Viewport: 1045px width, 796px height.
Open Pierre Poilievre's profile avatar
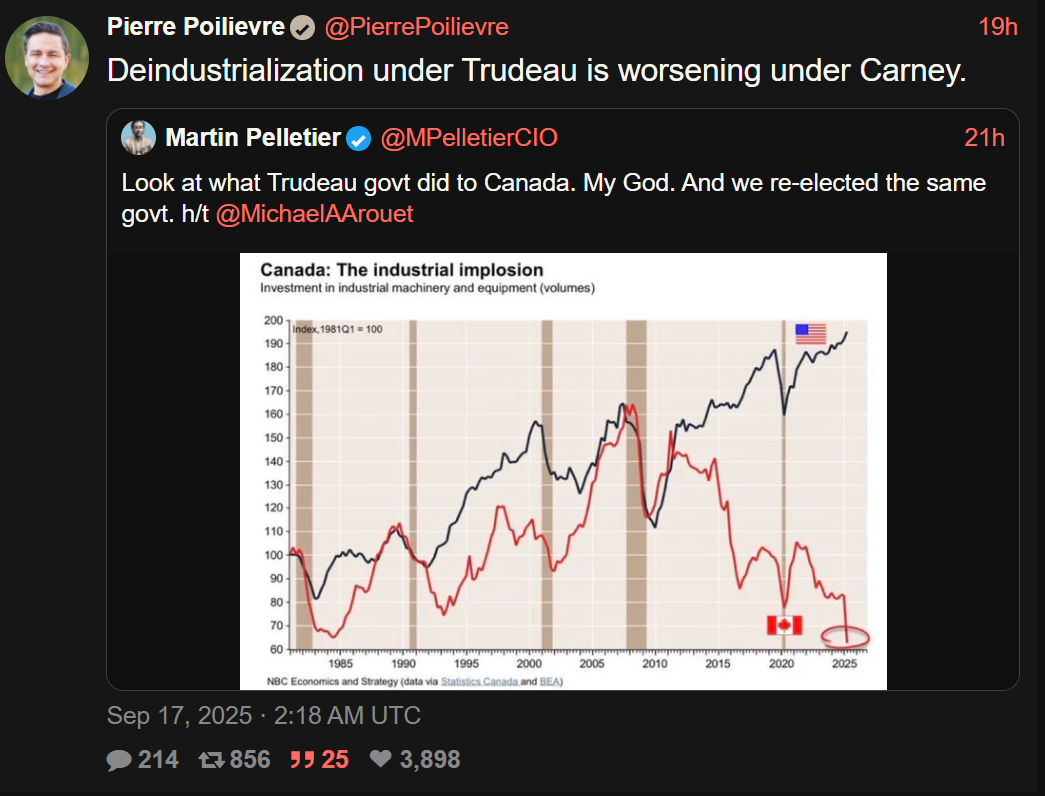click(x=47, y=56)
